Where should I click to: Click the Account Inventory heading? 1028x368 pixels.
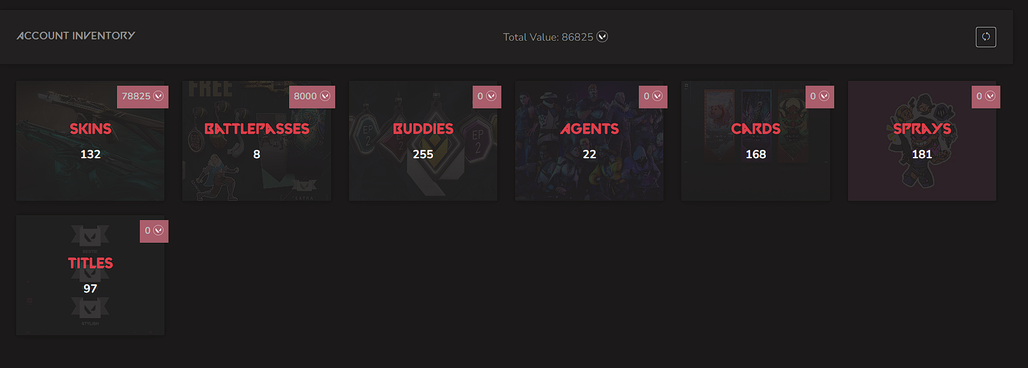76,35
